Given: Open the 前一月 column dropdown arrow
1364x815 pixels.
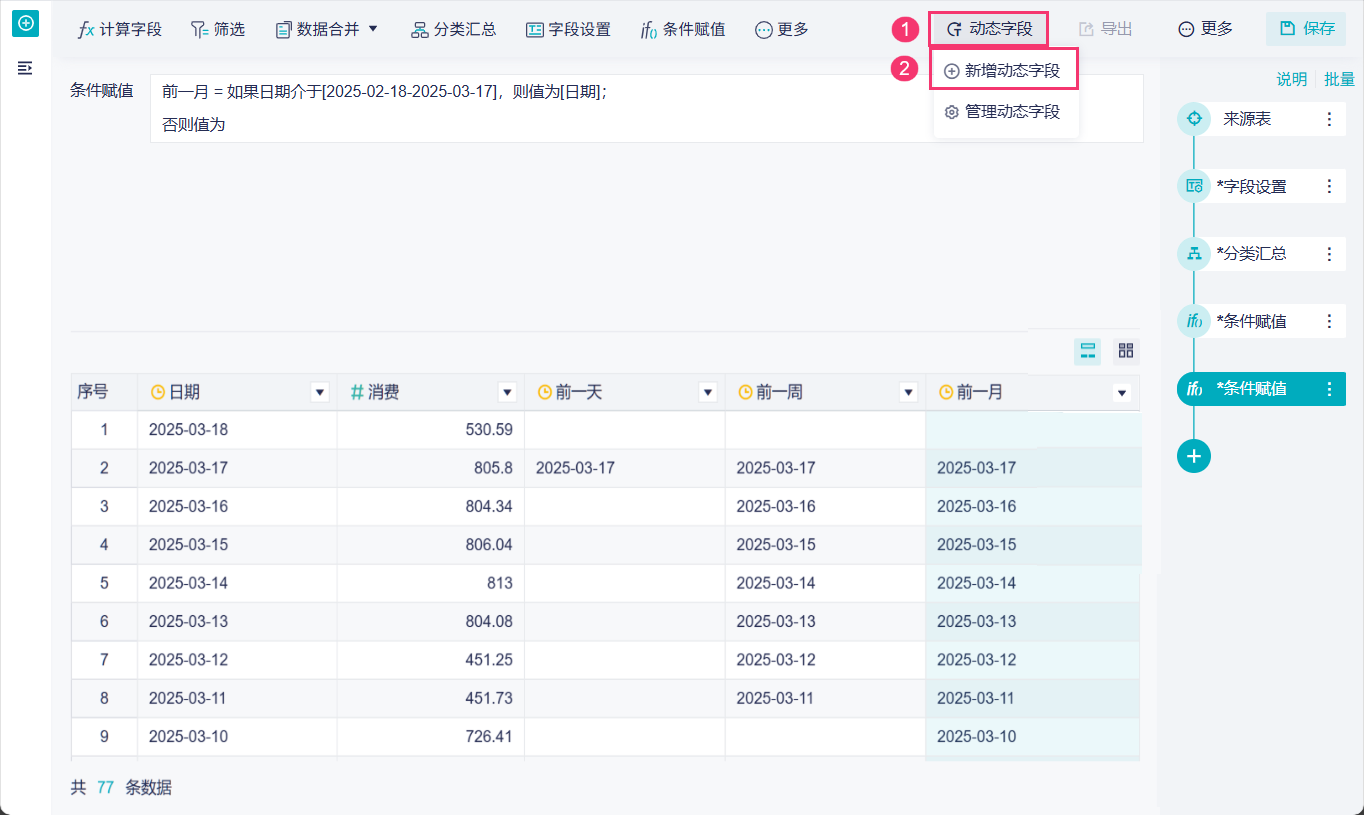Looking at the screenshot, I should 1122,393.
